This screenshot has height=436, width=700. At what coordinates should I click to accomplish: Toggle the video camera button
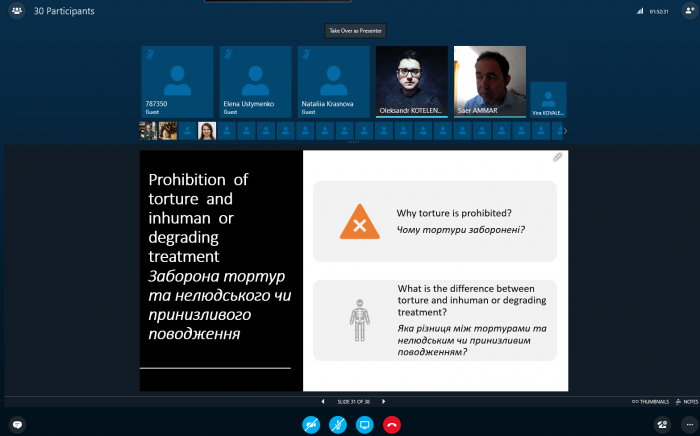pos(311,424)
